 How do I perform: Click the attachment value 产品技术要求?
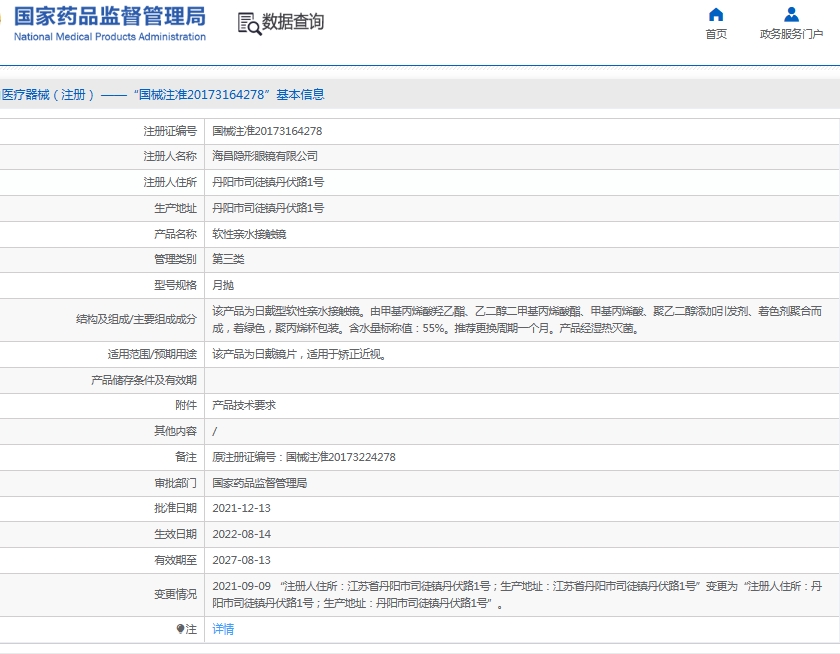244,405
